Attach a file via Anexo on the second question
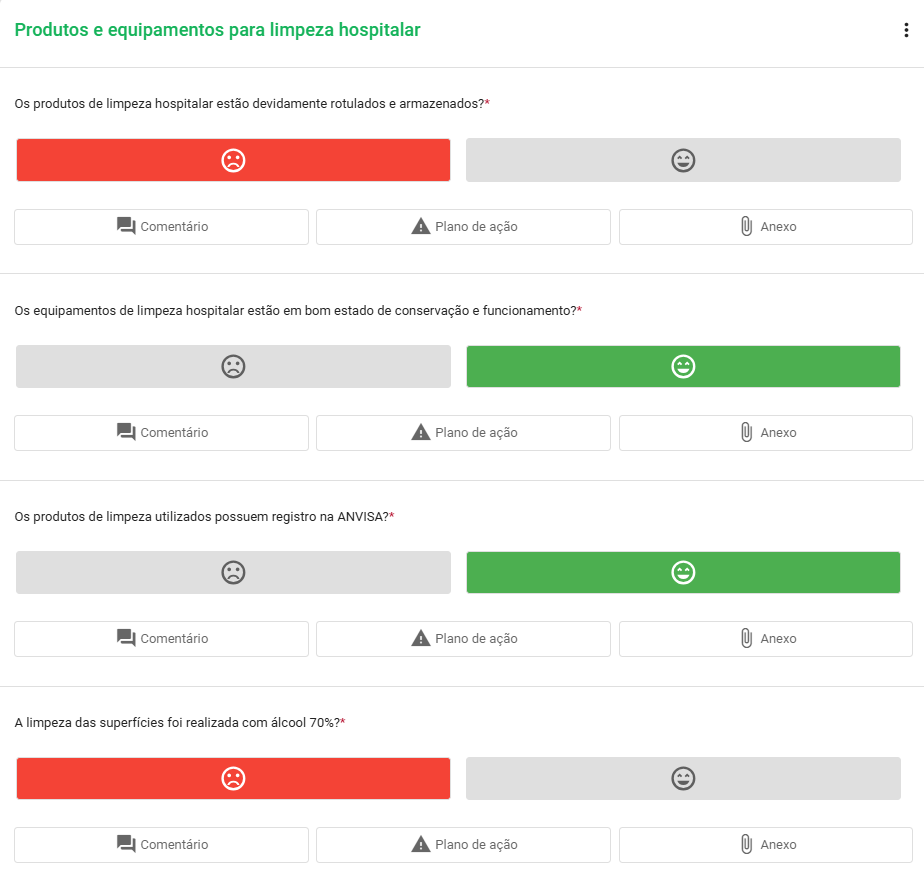 pos(765,432)
